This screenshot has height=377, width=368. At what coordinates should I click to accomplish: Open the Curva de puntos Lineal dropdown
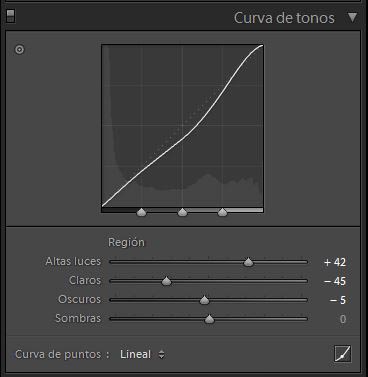142,354
